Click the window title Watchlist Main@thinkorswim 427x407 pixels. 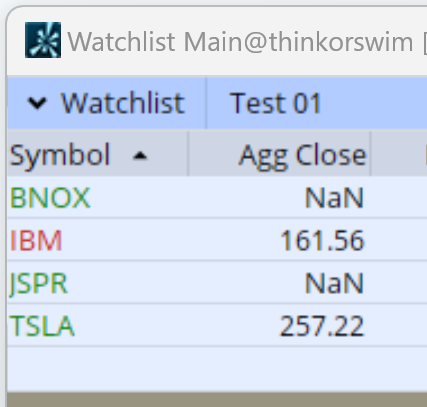tap(241, 42)
